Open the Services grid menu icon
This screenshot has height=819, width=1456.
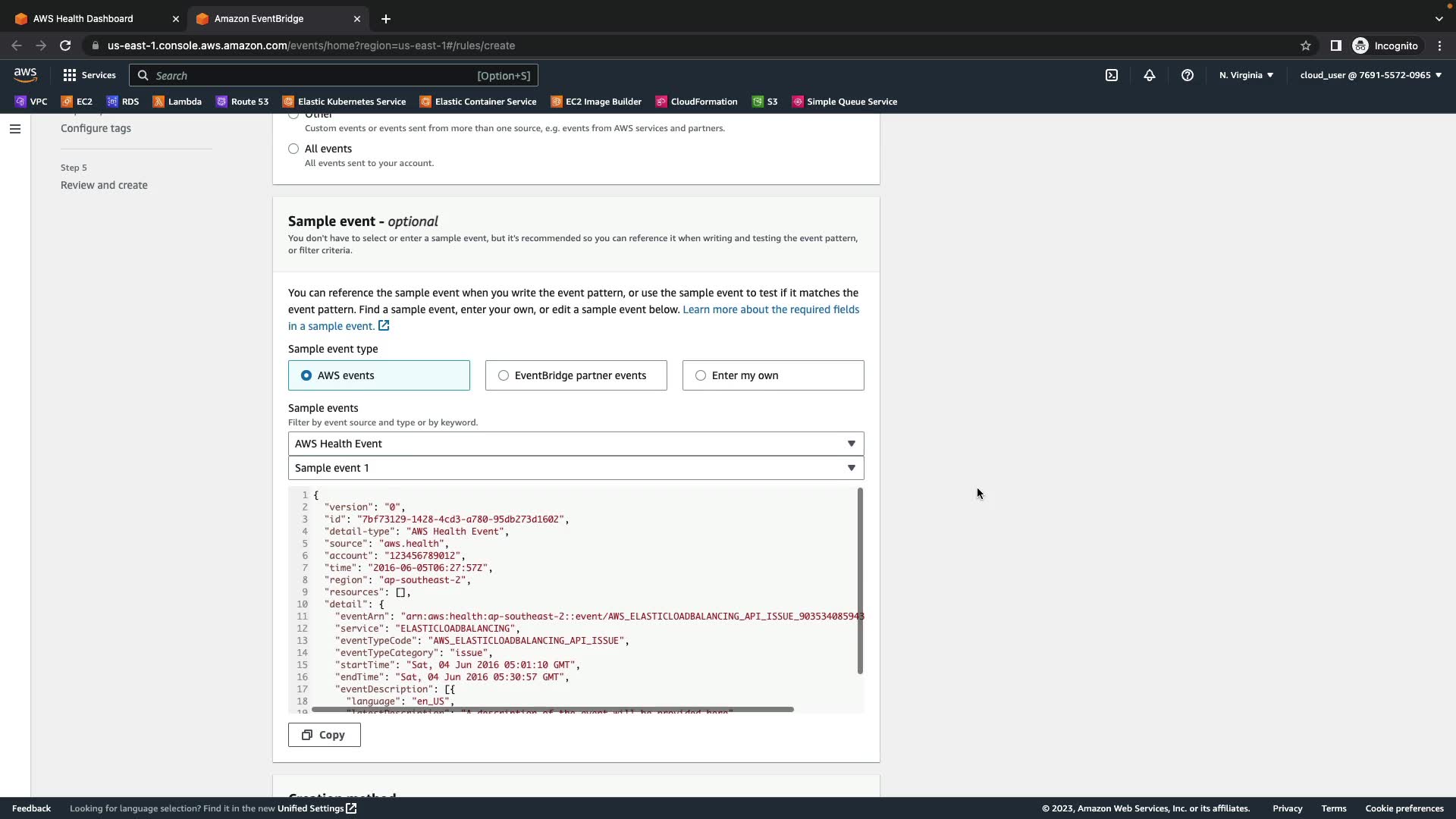click(x=70, y=75)
